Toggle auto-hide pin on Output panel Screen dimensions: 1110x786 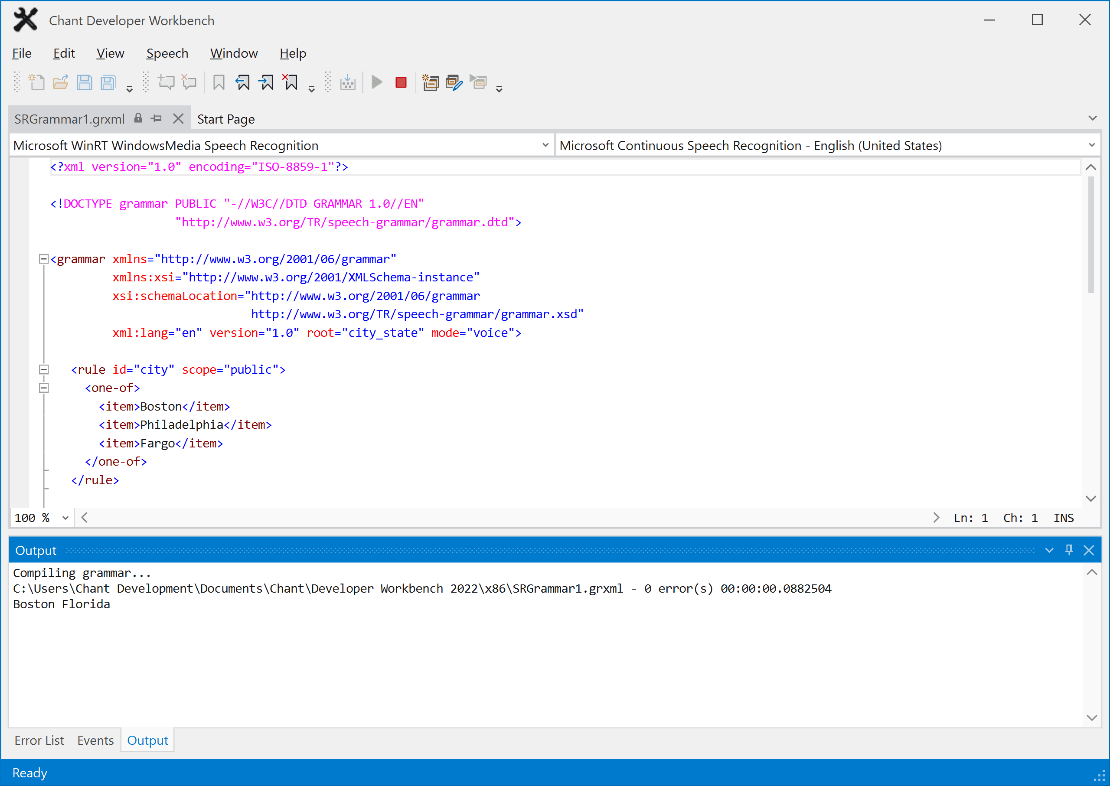tap(1069, 550)
